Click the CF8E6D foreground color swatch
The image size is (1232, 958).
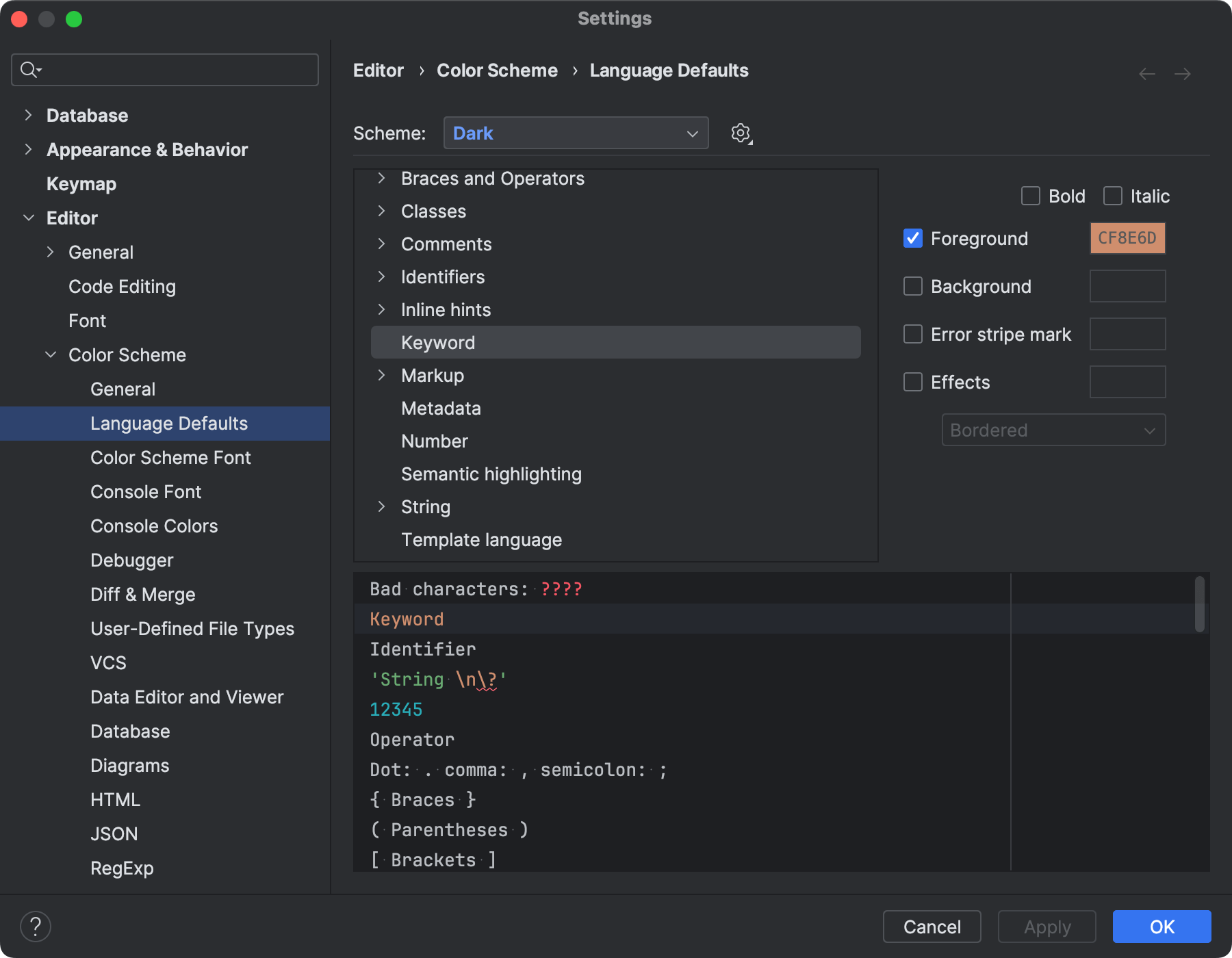pyautogui.click(x=1127, y=238)
